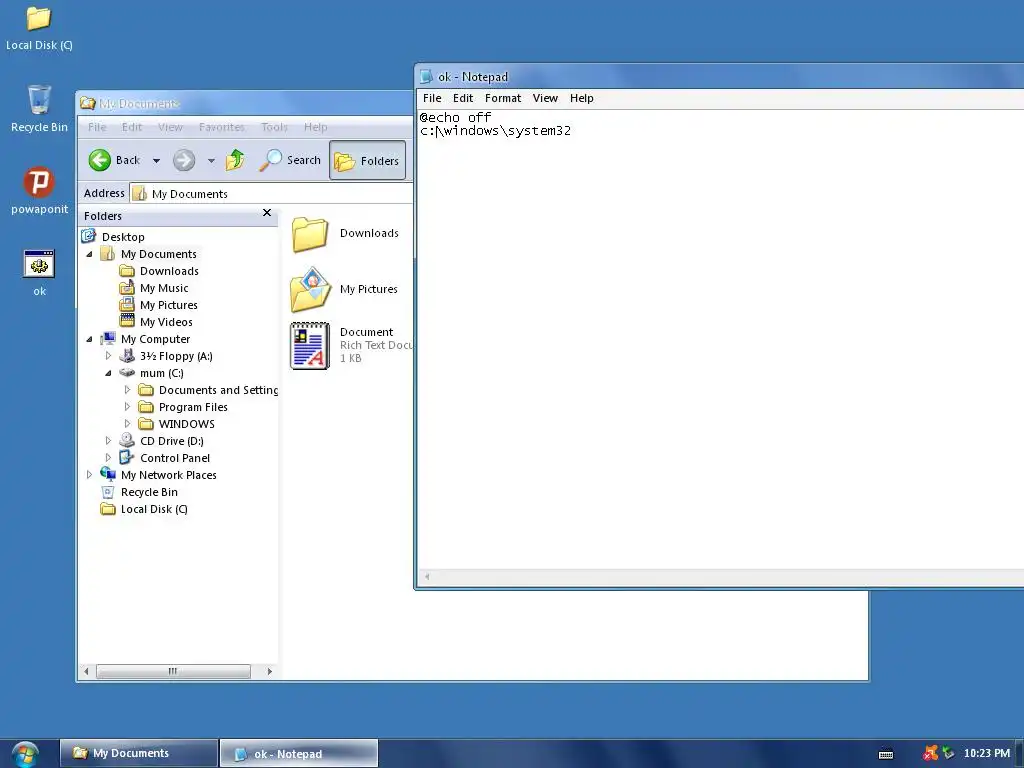Click the 10:23 PM clock
The height and width of the screenshot is (768, 1024).
point(987,753)
